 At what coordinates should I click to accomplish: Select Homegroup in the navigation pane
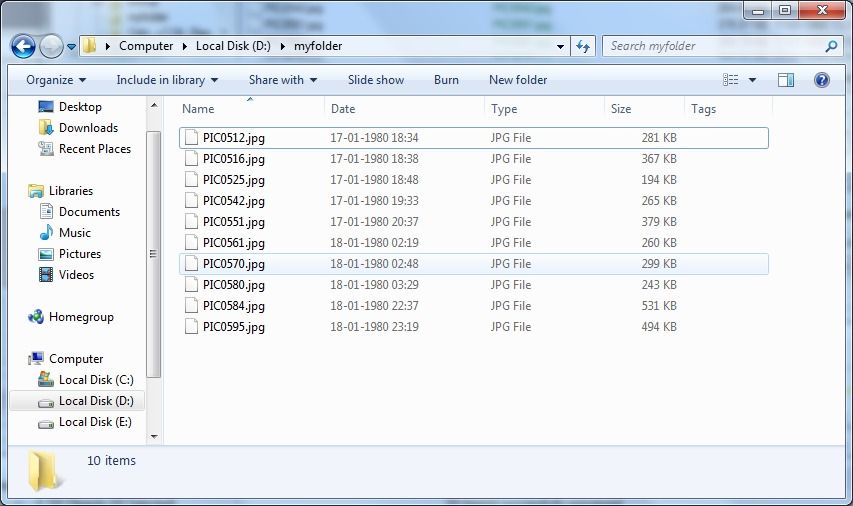coord(71,317)
